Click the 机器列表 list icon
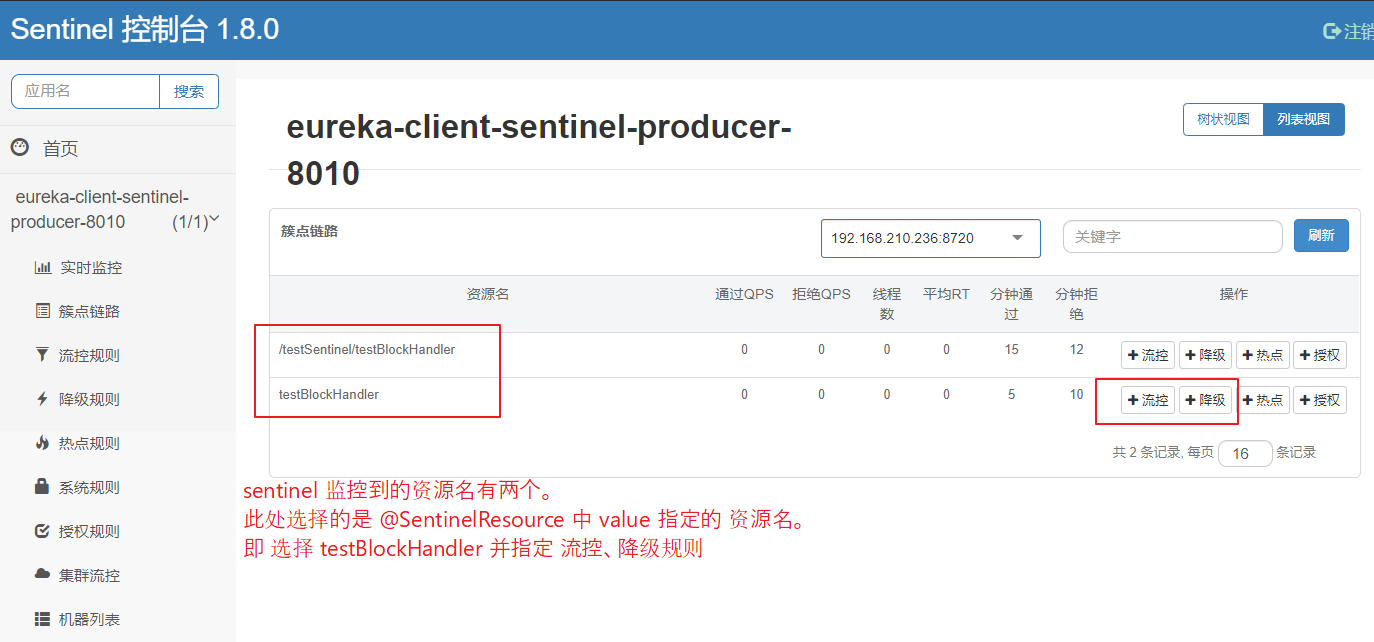 pyautogui.click(x=42, y=619)
